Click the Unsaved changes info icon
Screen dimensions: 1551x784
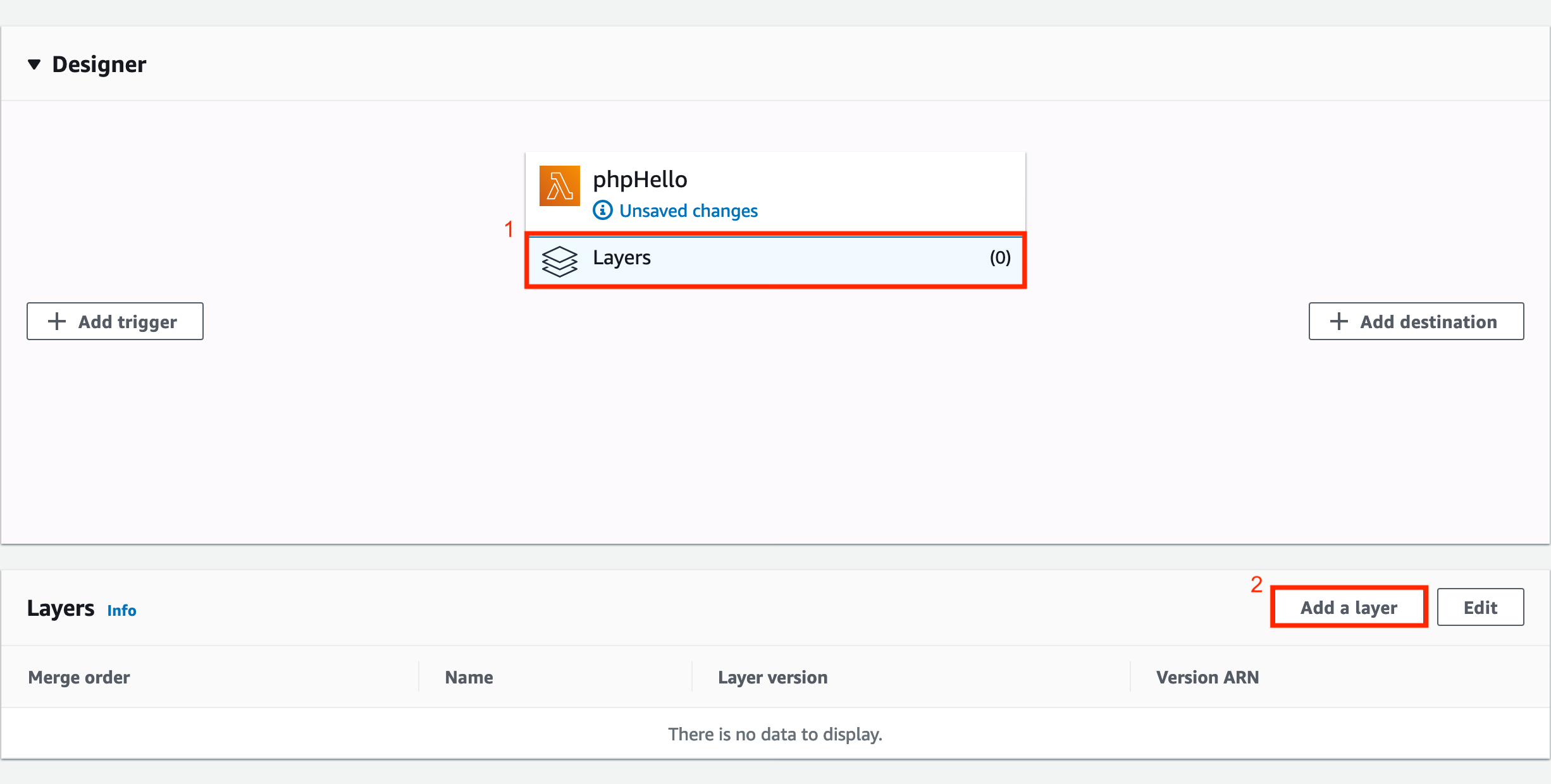point(602,210)
